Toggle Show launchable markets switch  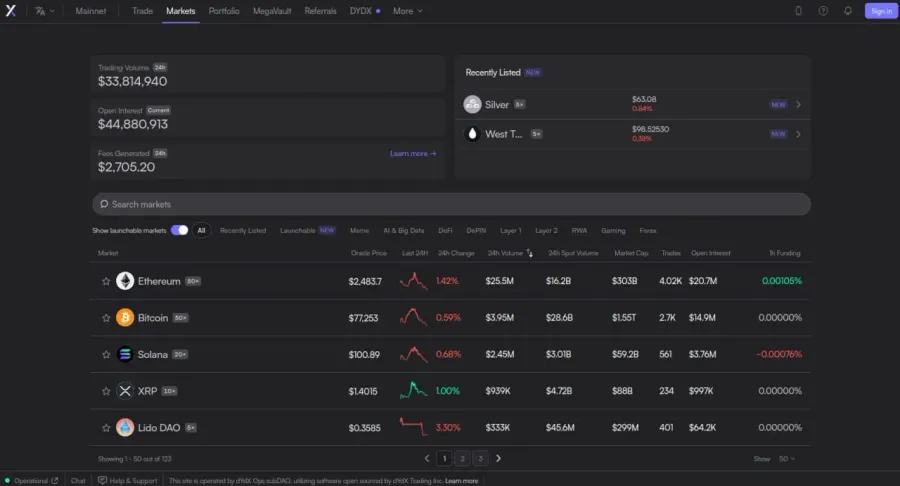coord(179,230)
